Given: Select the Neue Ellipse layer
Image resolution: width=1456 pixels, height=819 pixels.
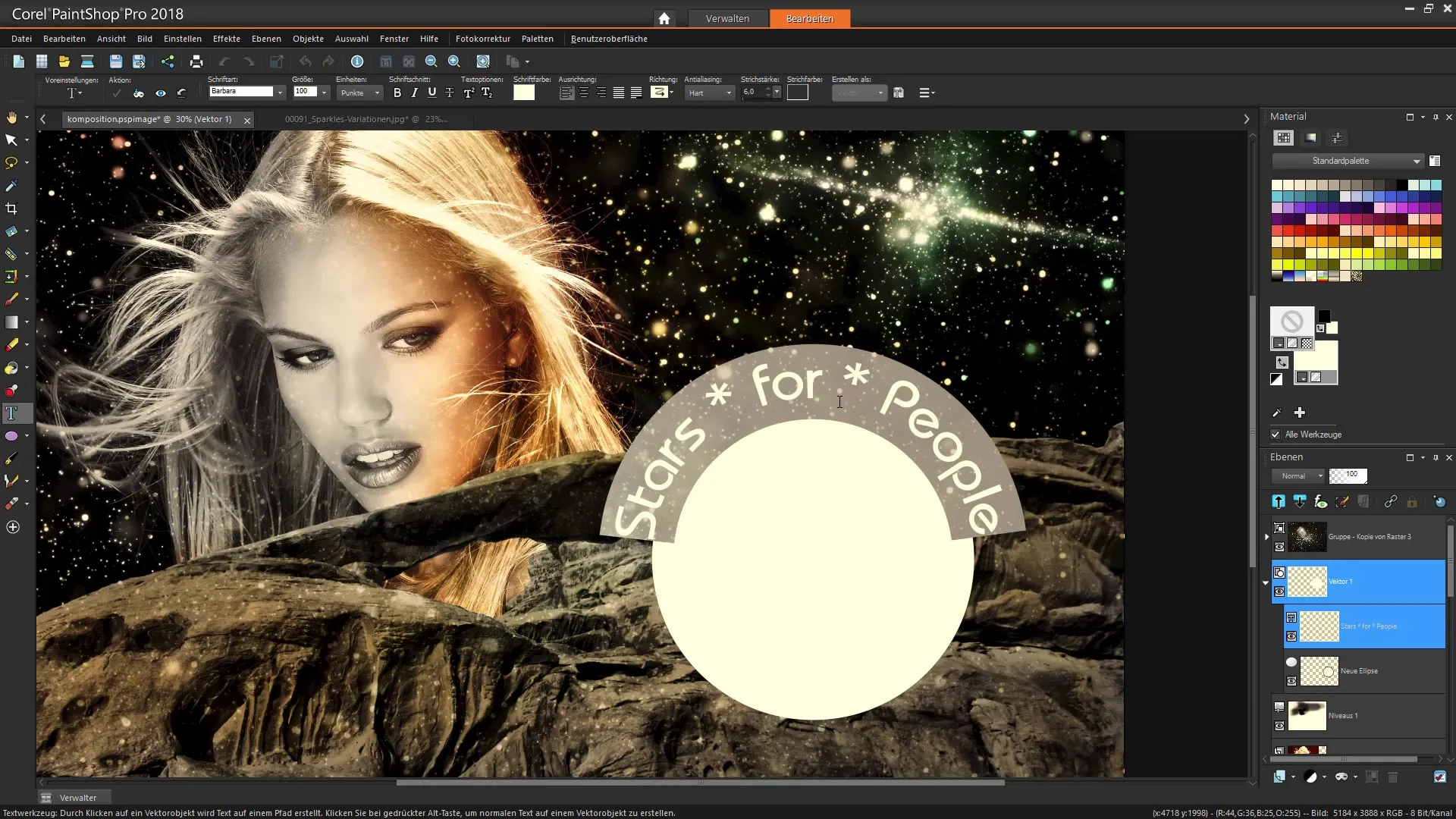Looking at the screenshot, I should 1364,671.
